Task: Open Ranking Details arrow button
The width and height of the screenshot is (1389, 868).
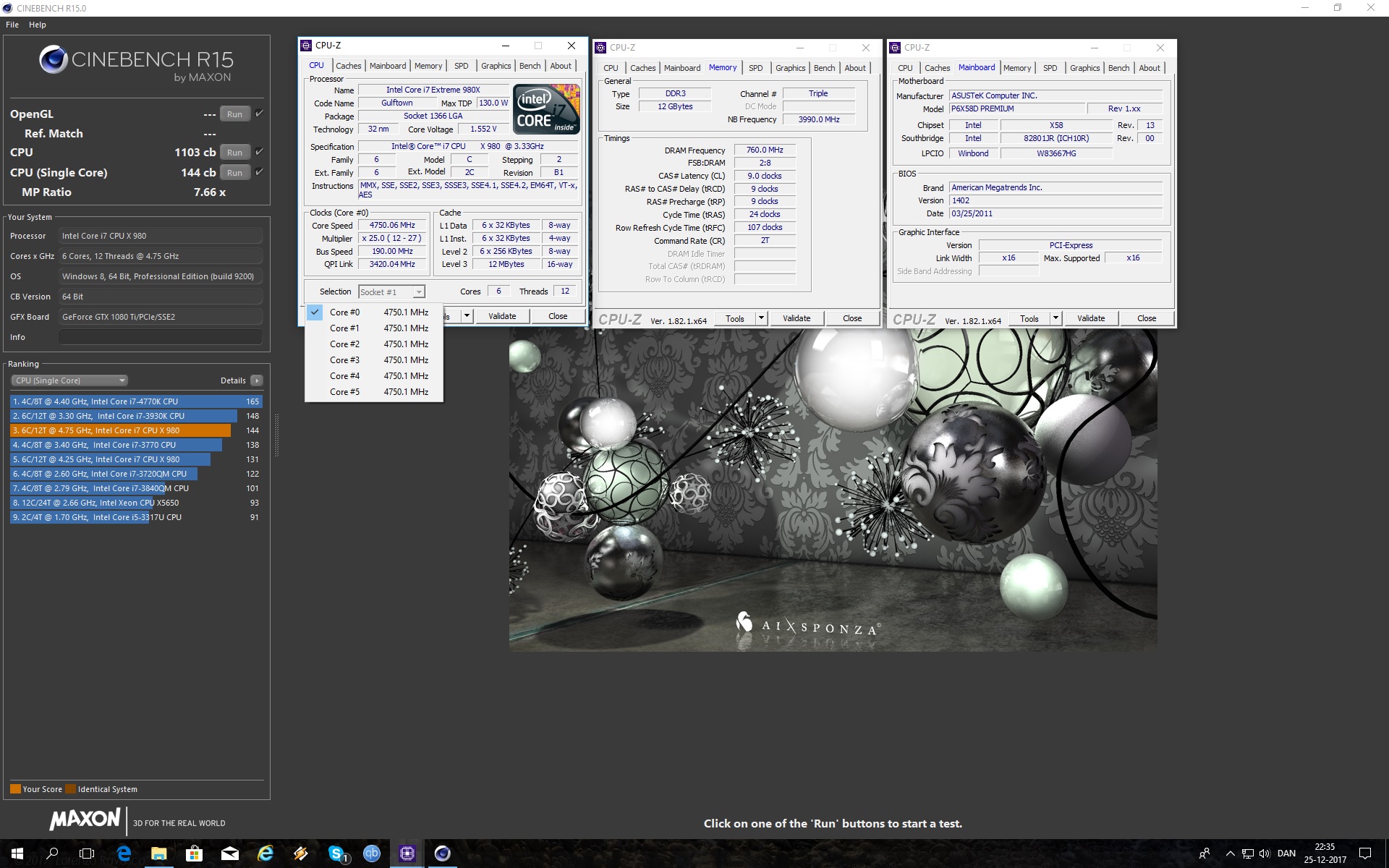Action: click(x=257, y=380)
